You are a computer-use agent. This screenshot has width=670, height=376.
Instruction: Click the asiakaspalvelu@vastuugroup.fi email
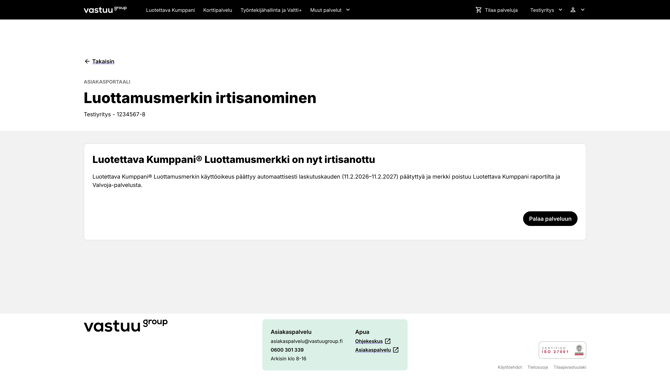[306, 341]
